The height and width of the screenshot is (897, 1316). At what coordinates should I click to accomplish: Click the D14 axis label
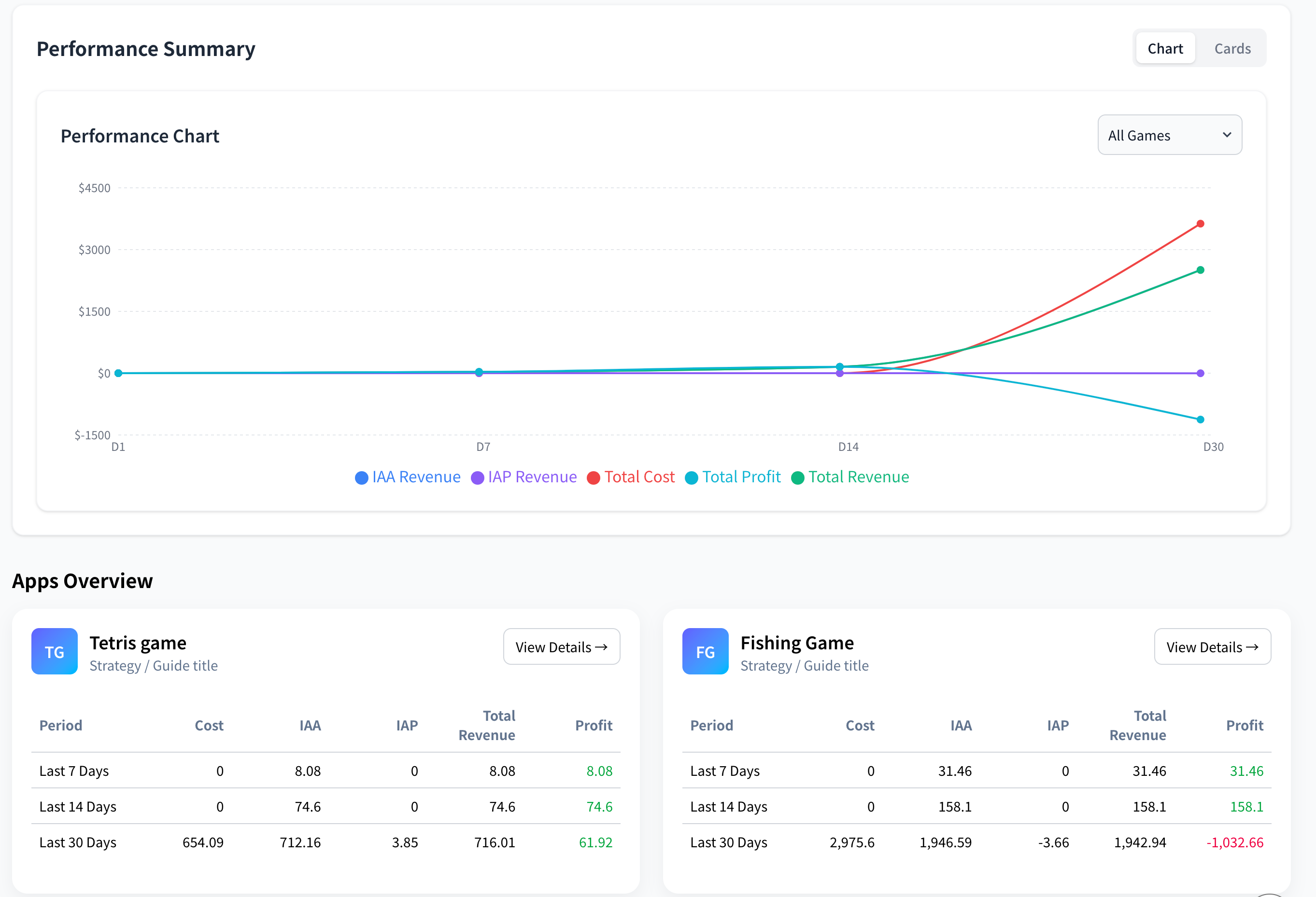848,447
